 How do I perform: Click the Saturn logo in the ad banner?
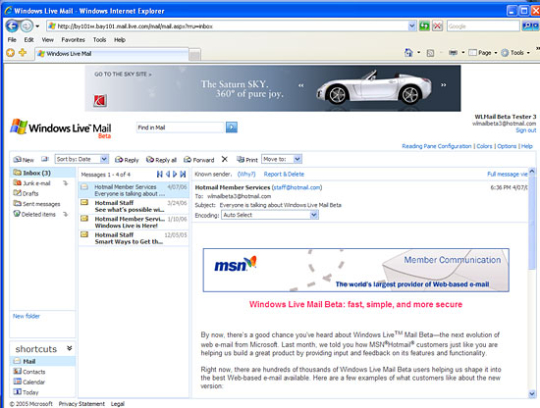(100, 101)
